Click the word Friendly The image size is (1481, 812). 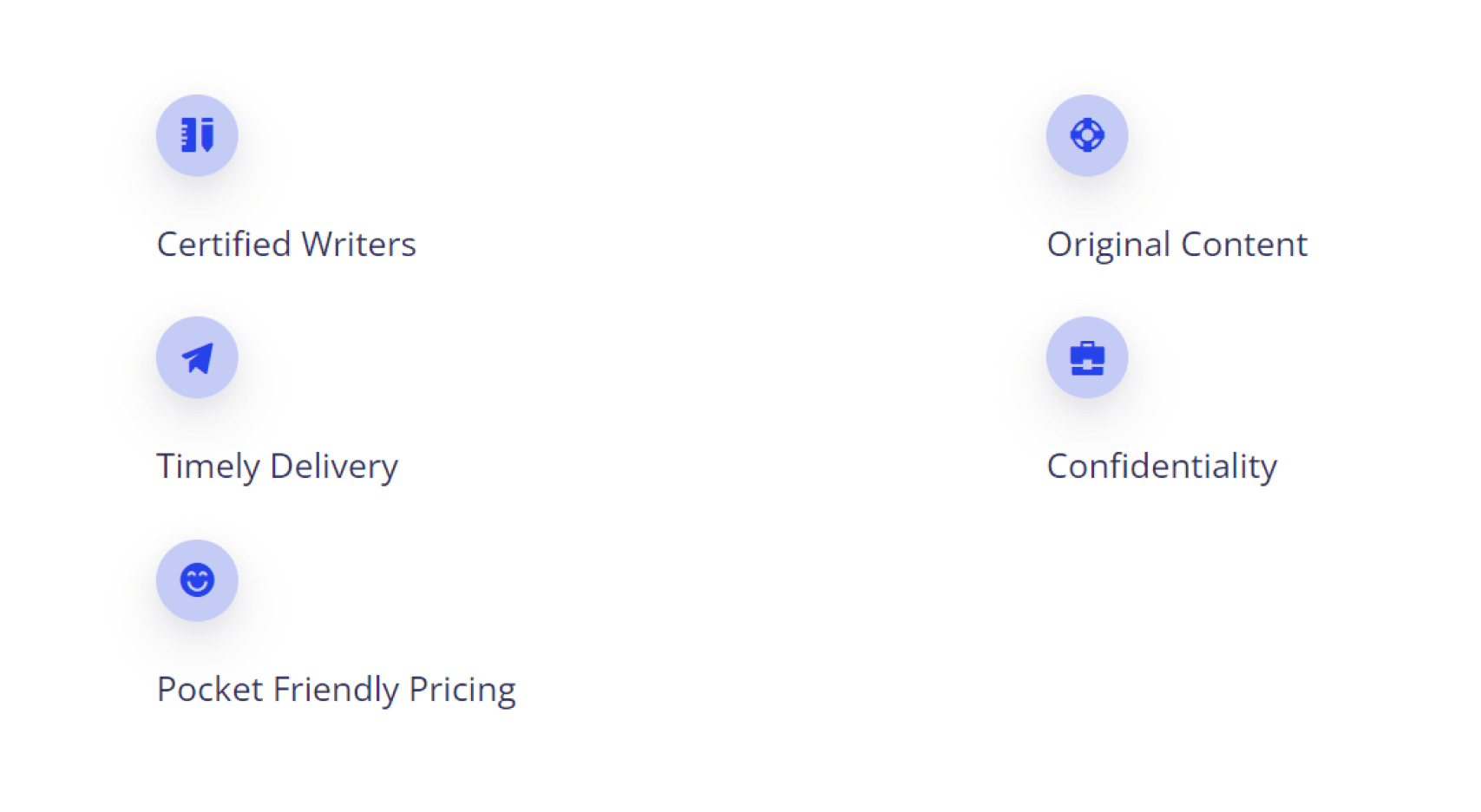tap(336, 691)
